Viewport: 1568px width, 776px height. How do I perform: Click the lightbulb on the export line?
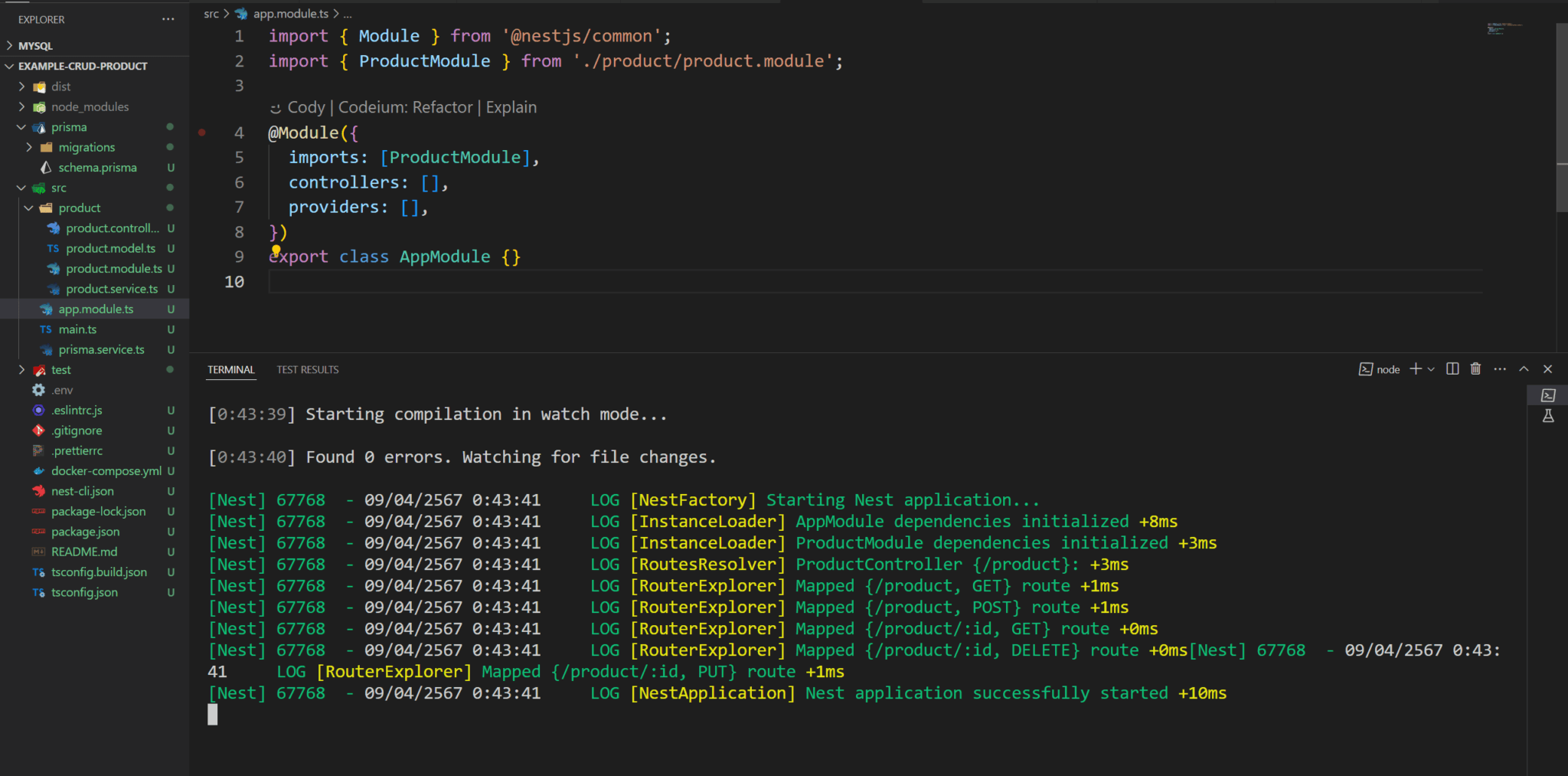click(276, 251)
